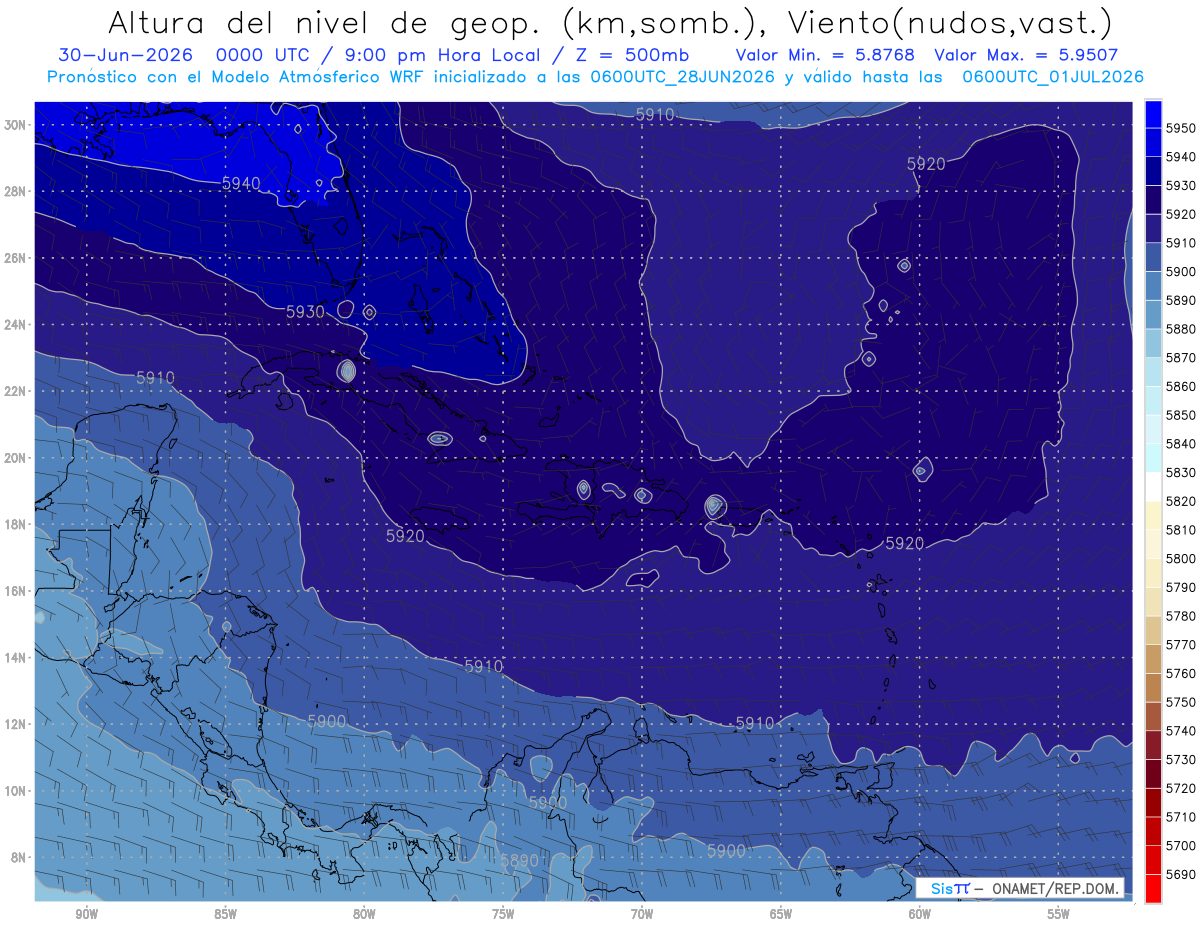The width and height of the screenshot is (1200, 927).
Task: Click the legend value '5800'
Action: 1181,559
